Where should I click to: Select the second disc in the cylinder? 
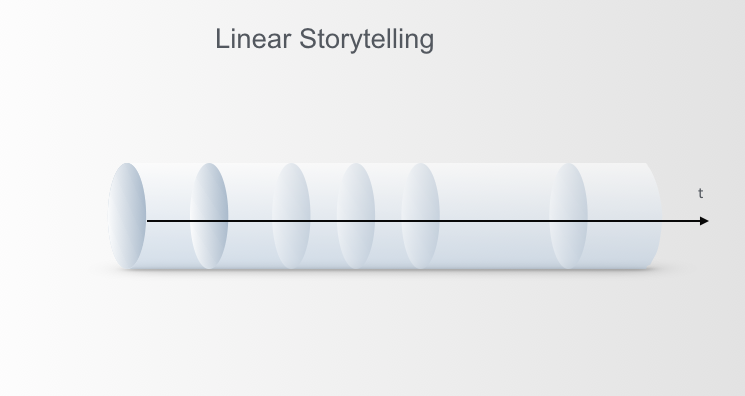pyautogui.click(x=209, y=216)
